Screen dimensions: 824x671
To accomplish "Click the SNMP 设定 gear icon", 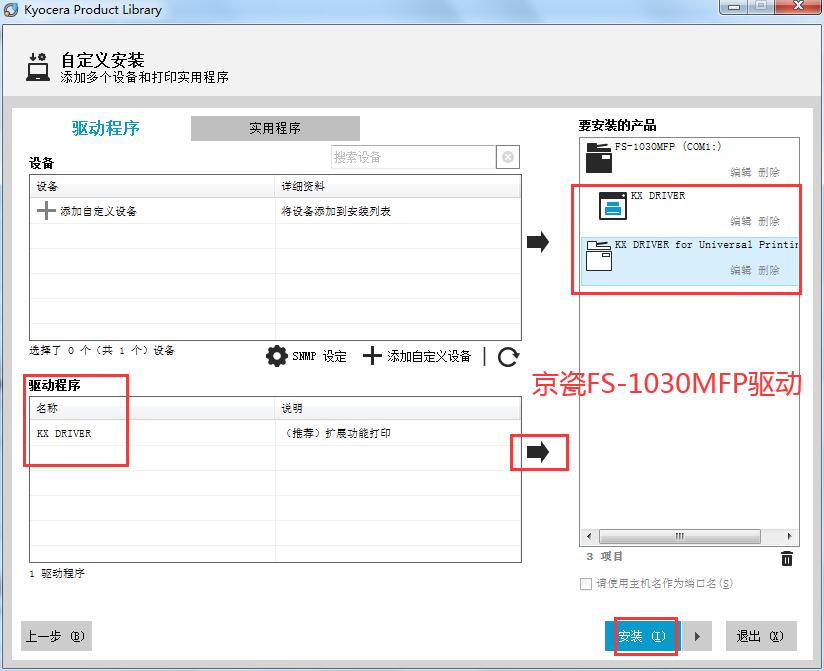I will pos(276,356).
